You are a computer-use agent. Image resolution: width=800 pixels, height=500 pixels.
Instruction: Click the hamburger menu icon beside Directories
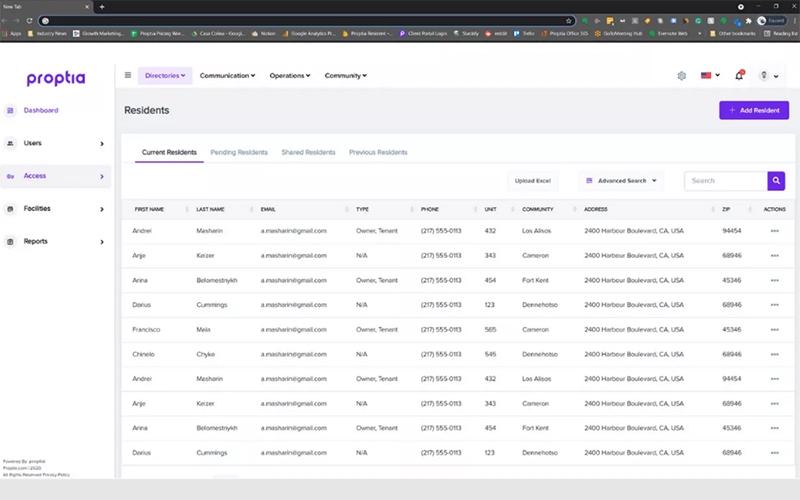pyautogui.click(x=128, y=75)
